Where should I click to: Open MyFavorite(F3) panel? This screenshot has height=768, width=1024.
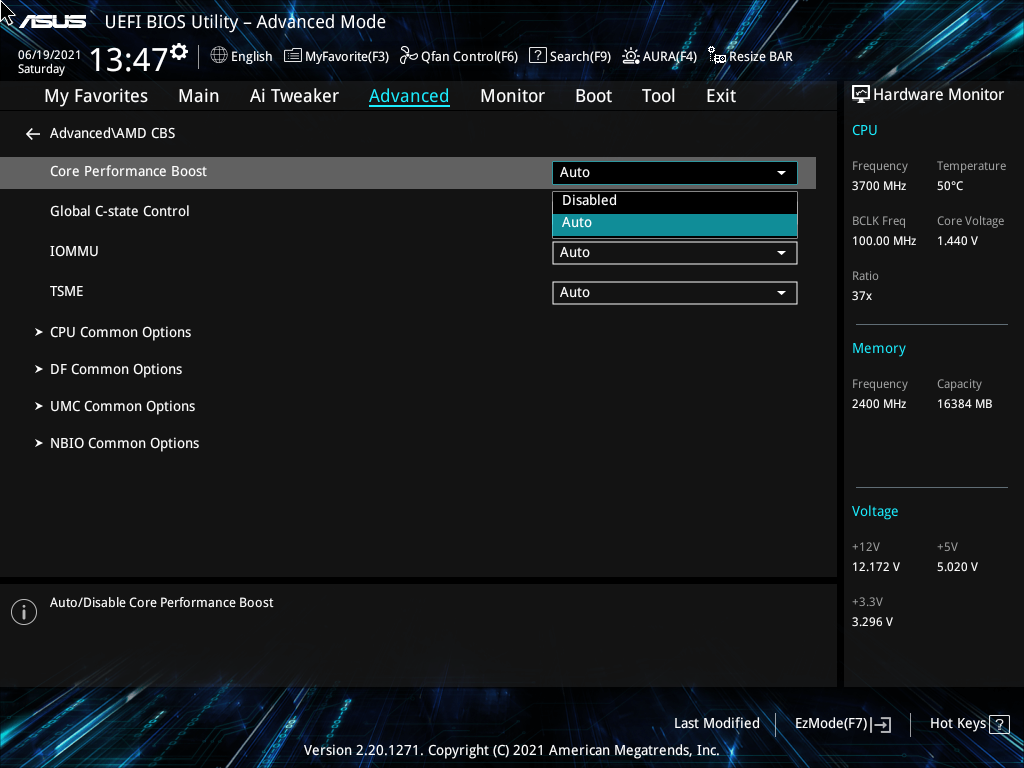click(x=336, y=56)
